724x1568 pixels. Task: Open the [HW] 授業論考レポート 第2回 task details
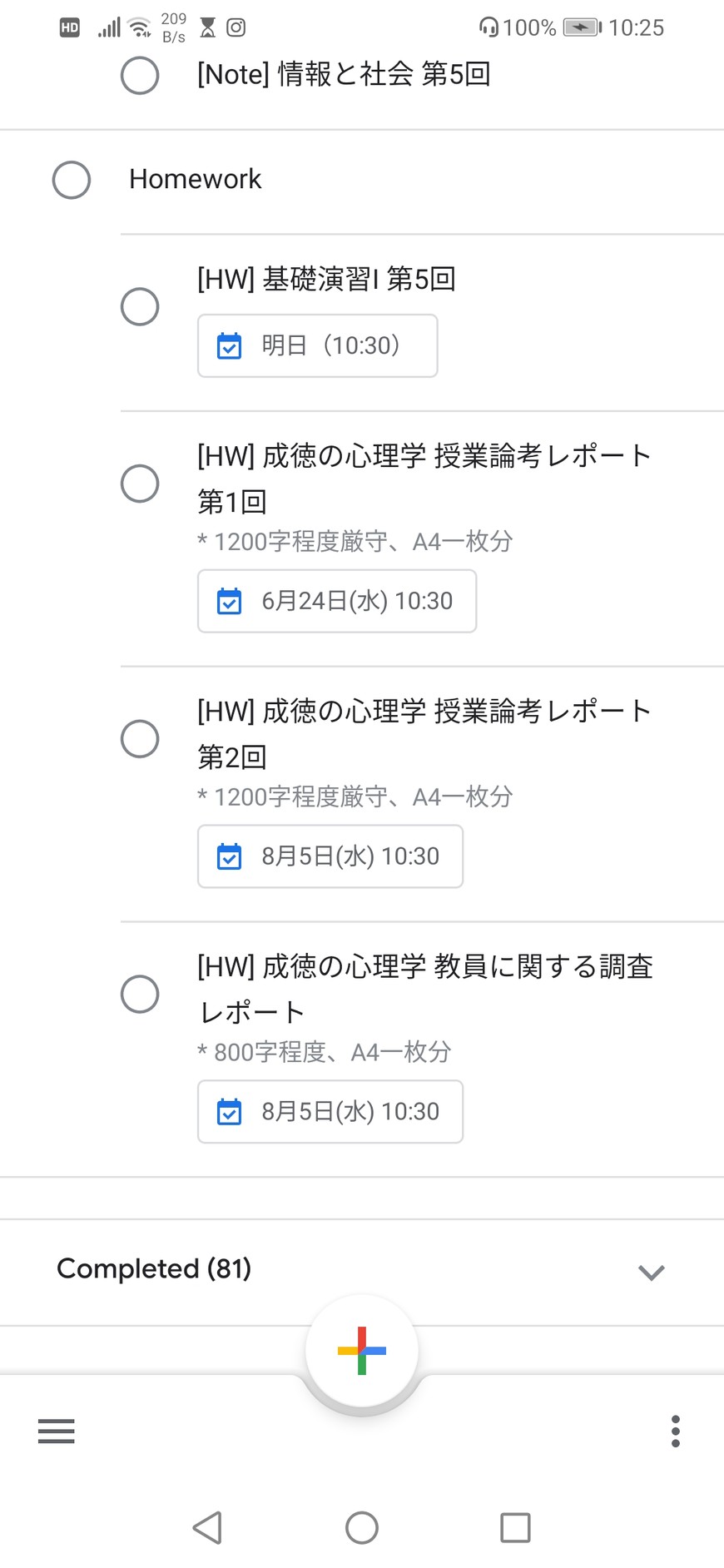[424, 732]
